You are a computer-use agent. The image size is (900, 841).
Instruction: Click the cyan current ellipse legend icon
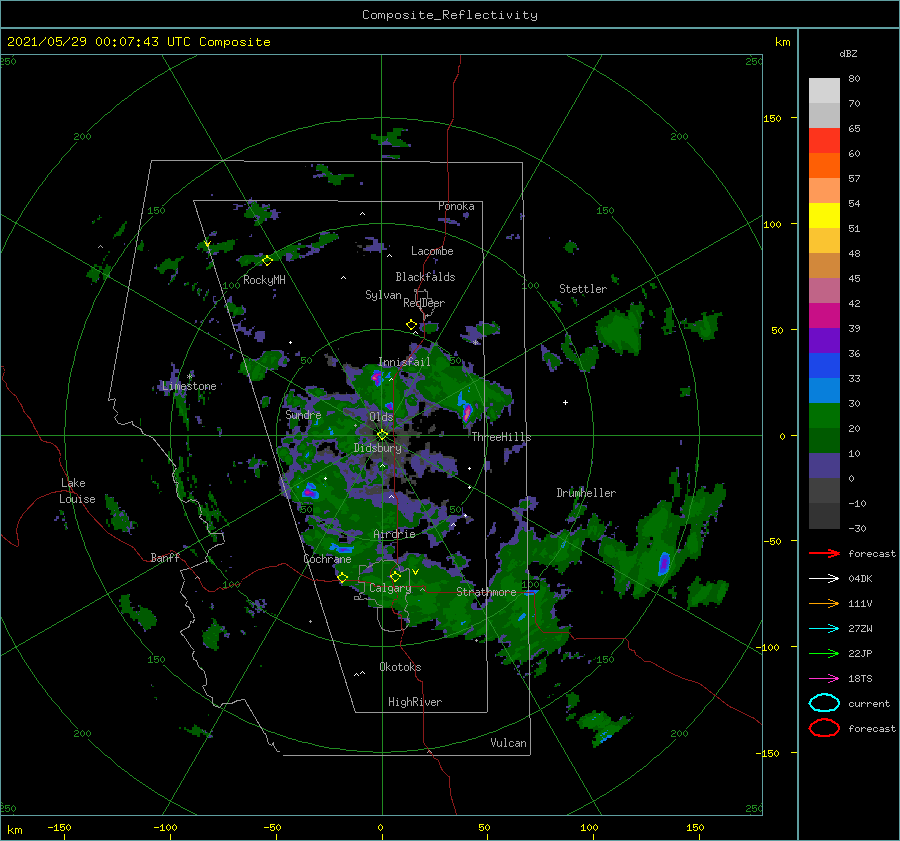[x=824, y=703]
